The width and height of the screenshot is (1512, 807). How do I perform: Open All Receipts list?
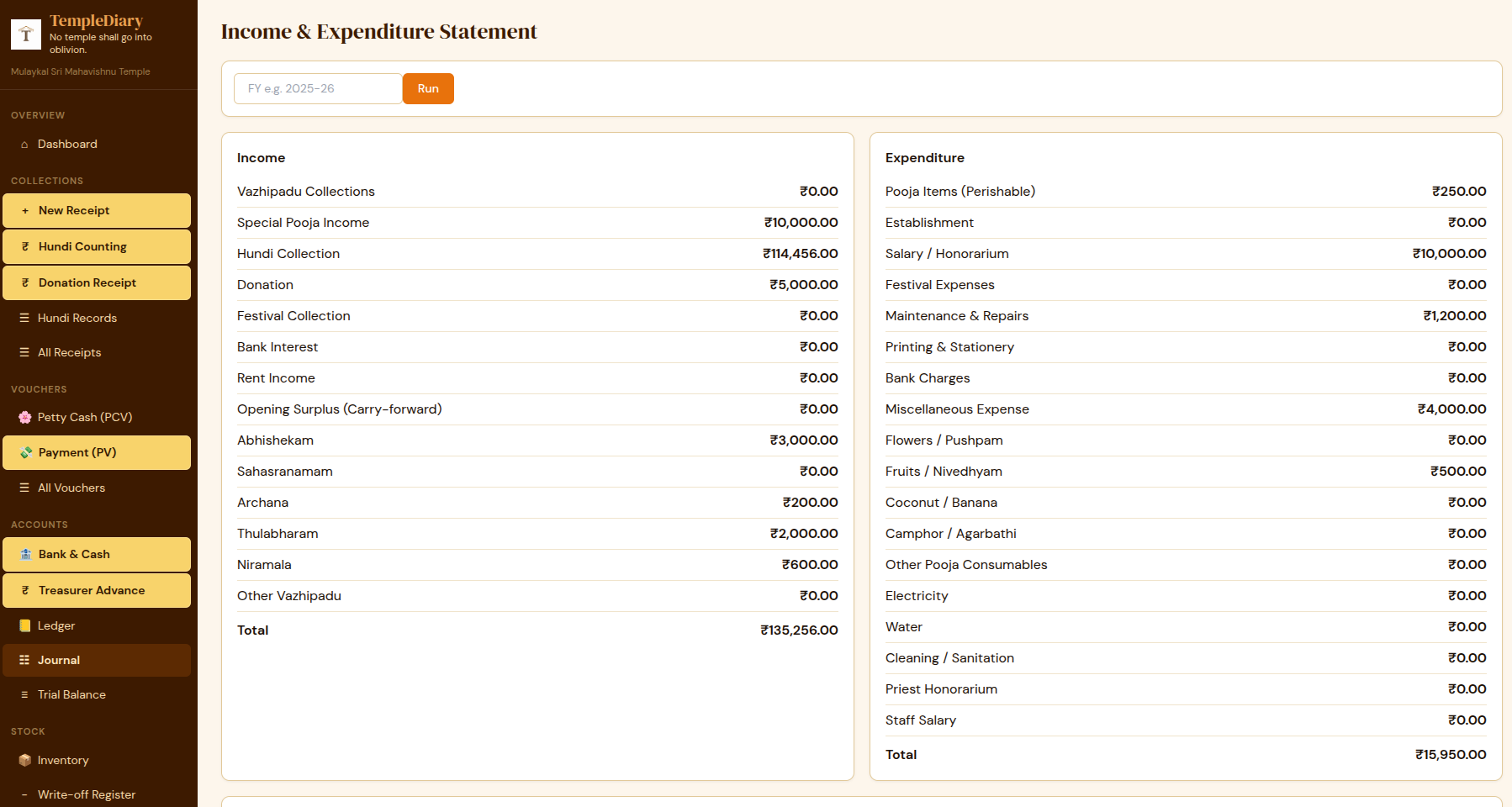coord(97,352)
